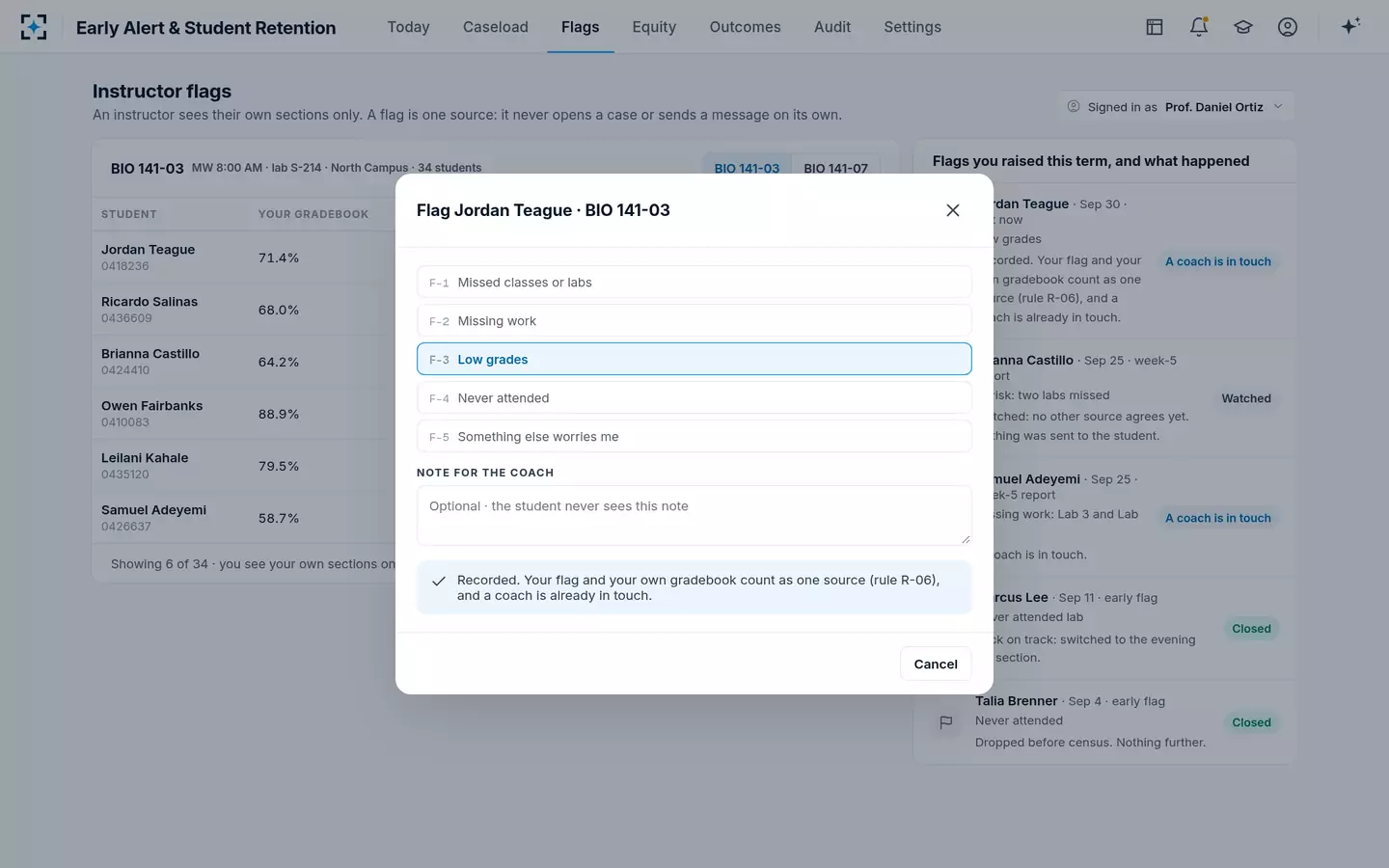This screenshot has width=1389, height=868.
Task: Open the user account profile icon
Action: coord(1288,27)
